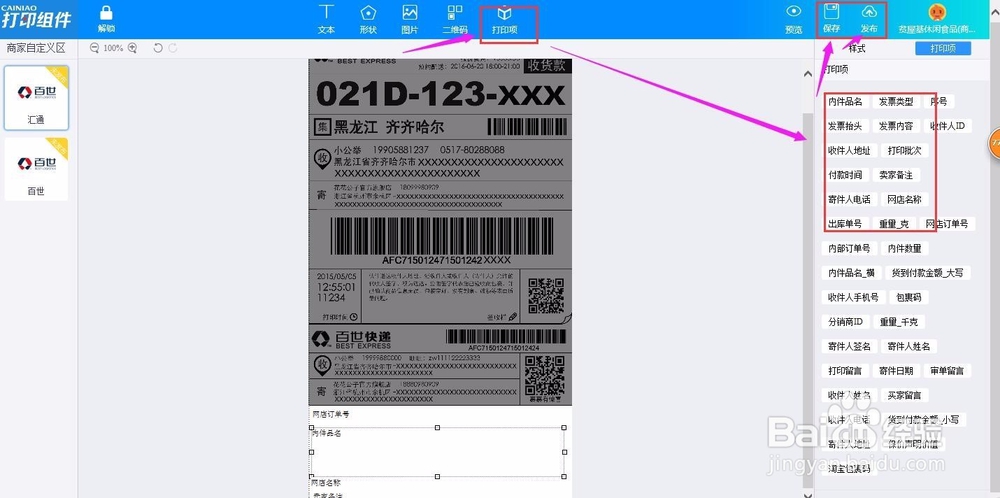Add the 内件品名_横 print item
Image resolution: width=1000 pixels, height=498 pixels.
pyautogui.click(x=851, y=273)
